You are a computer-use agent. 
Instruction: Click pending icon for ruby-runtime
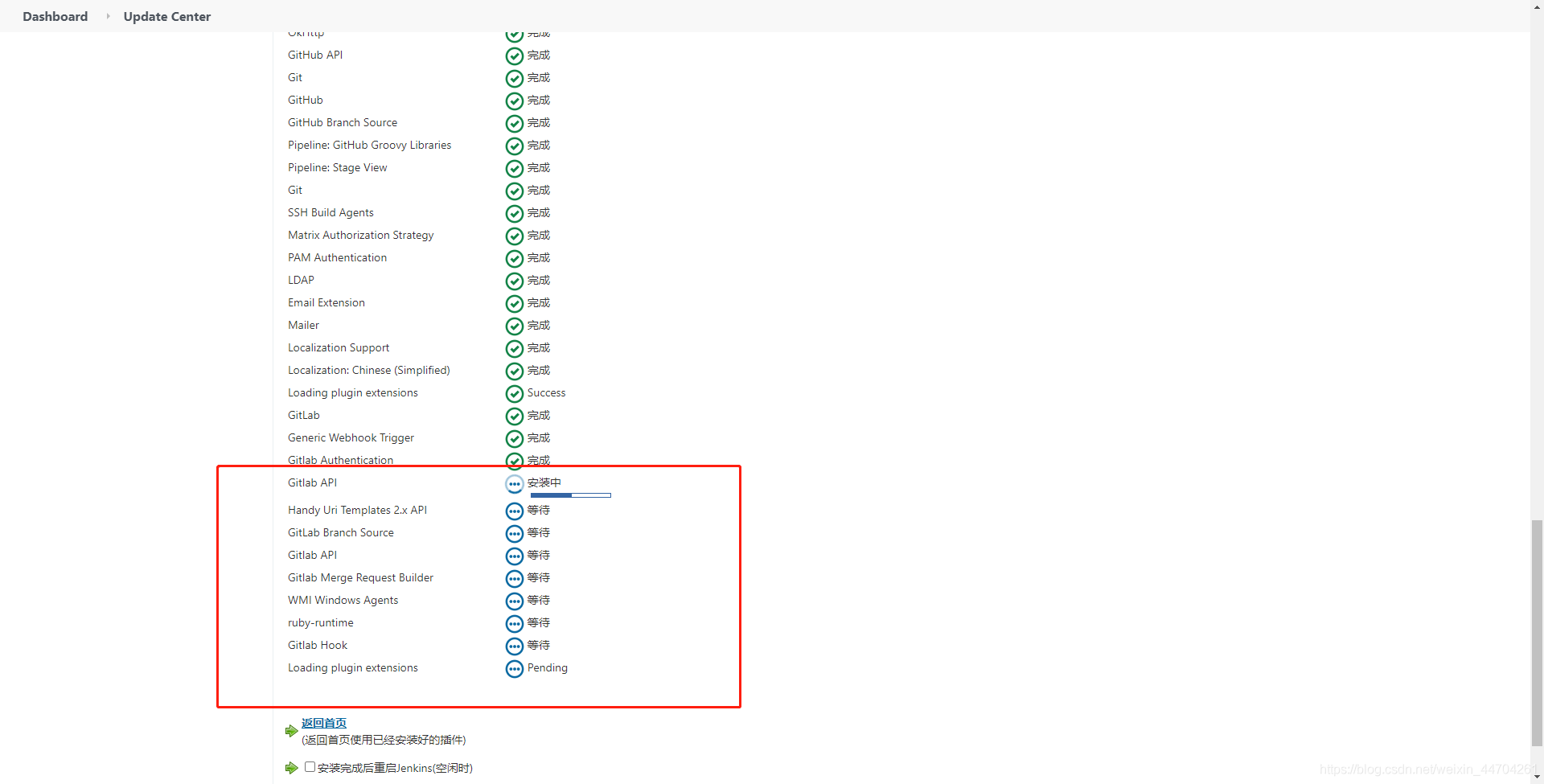click(x=515, y=624)
